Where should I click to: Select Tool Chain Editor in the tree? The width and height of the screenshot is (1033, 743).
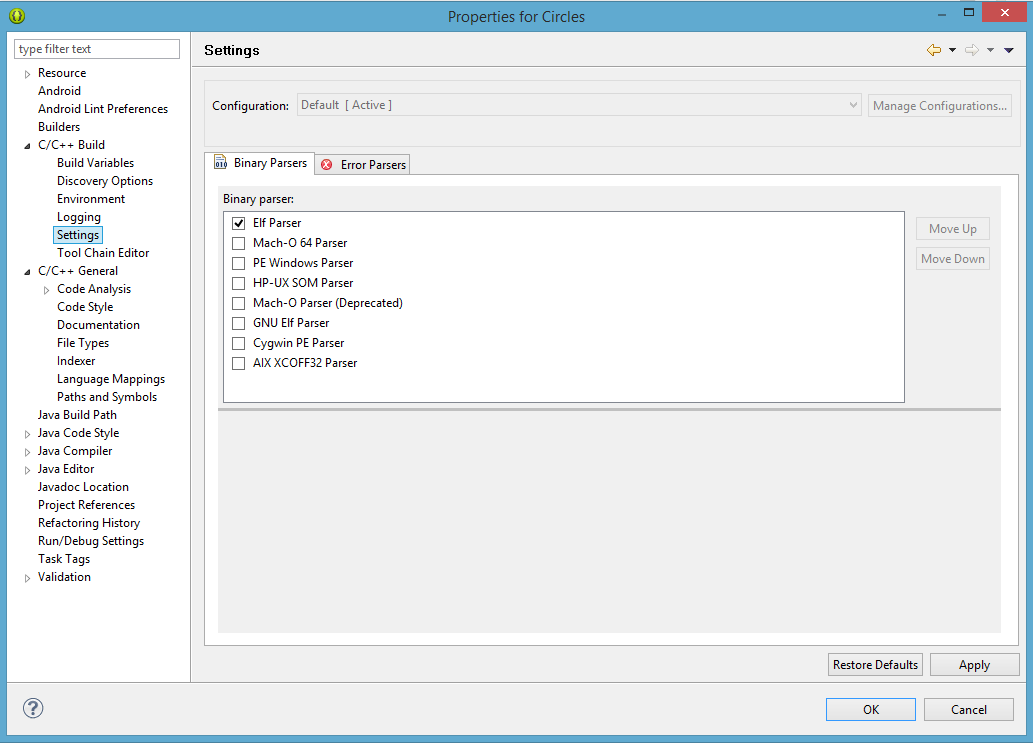tap(103, 253)
